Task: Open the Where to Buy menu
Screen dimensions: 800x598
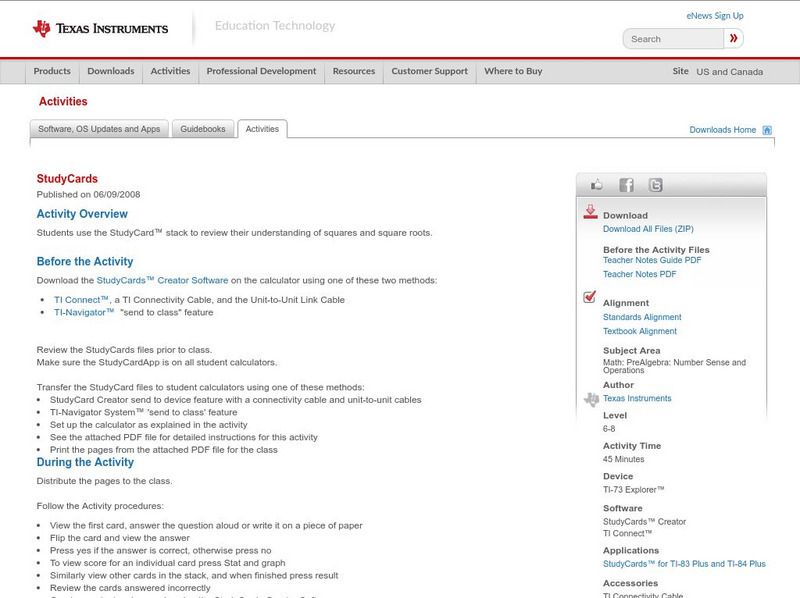Action: (513, 71)
